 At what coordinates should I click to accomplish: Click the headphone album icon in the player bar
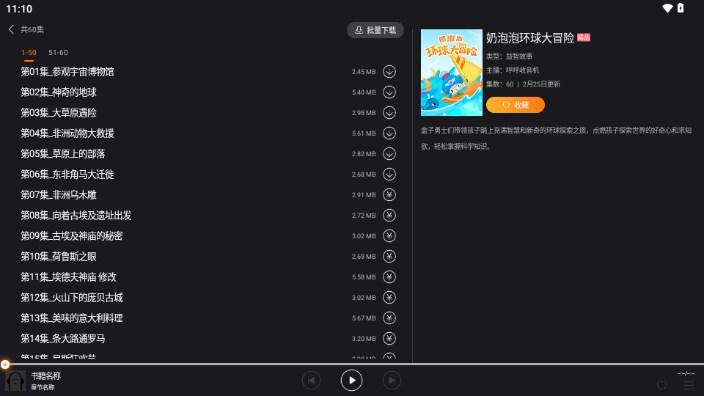15,381
